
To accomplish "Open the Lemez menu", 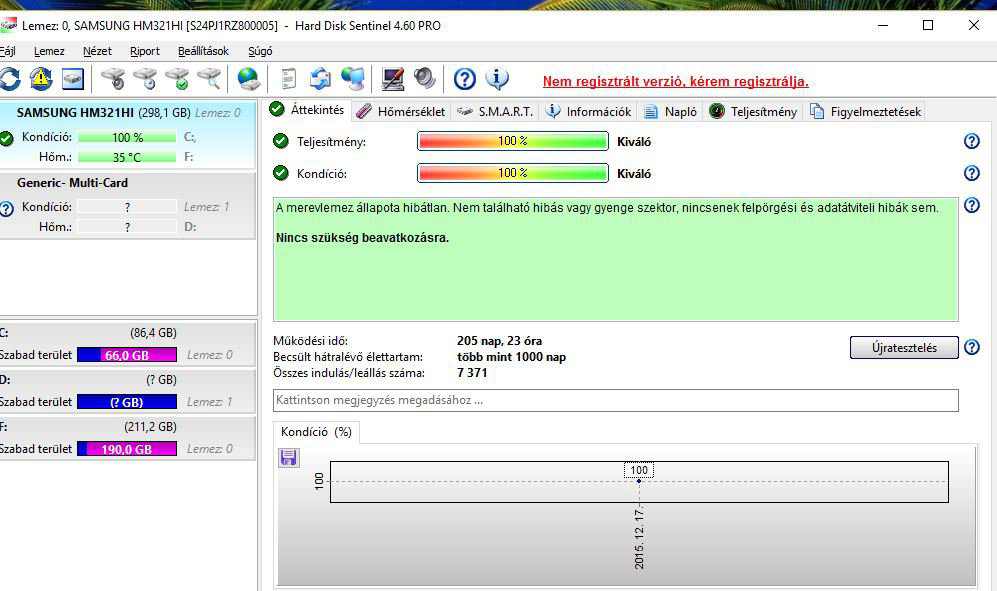I will 49,51.
